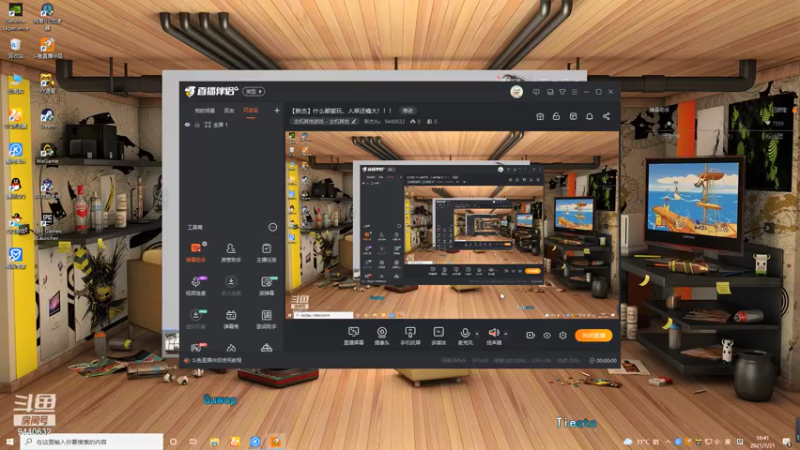Screen dimensions: 800x450
Task: Click the bell notification icon in the header
Action: click(589, 116)
